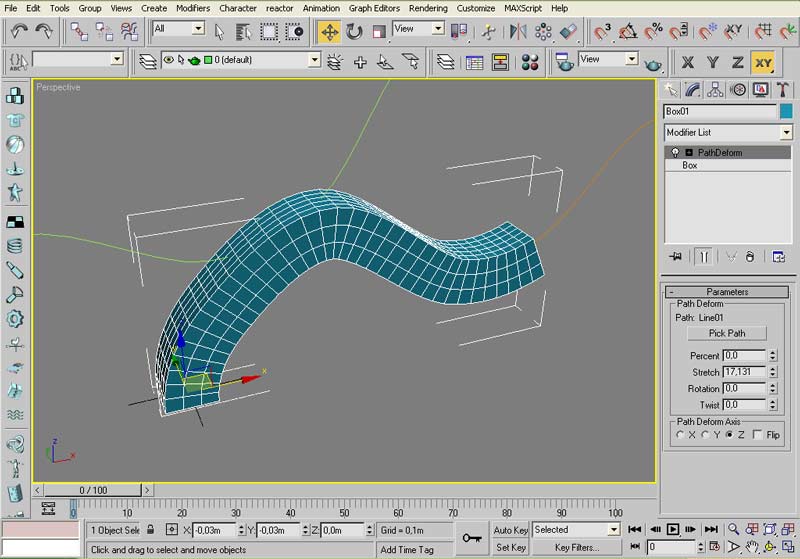The height and width of the screenshot is (559, 800).
Task: Click the Play Animation button
Action: tap(672, 529)
